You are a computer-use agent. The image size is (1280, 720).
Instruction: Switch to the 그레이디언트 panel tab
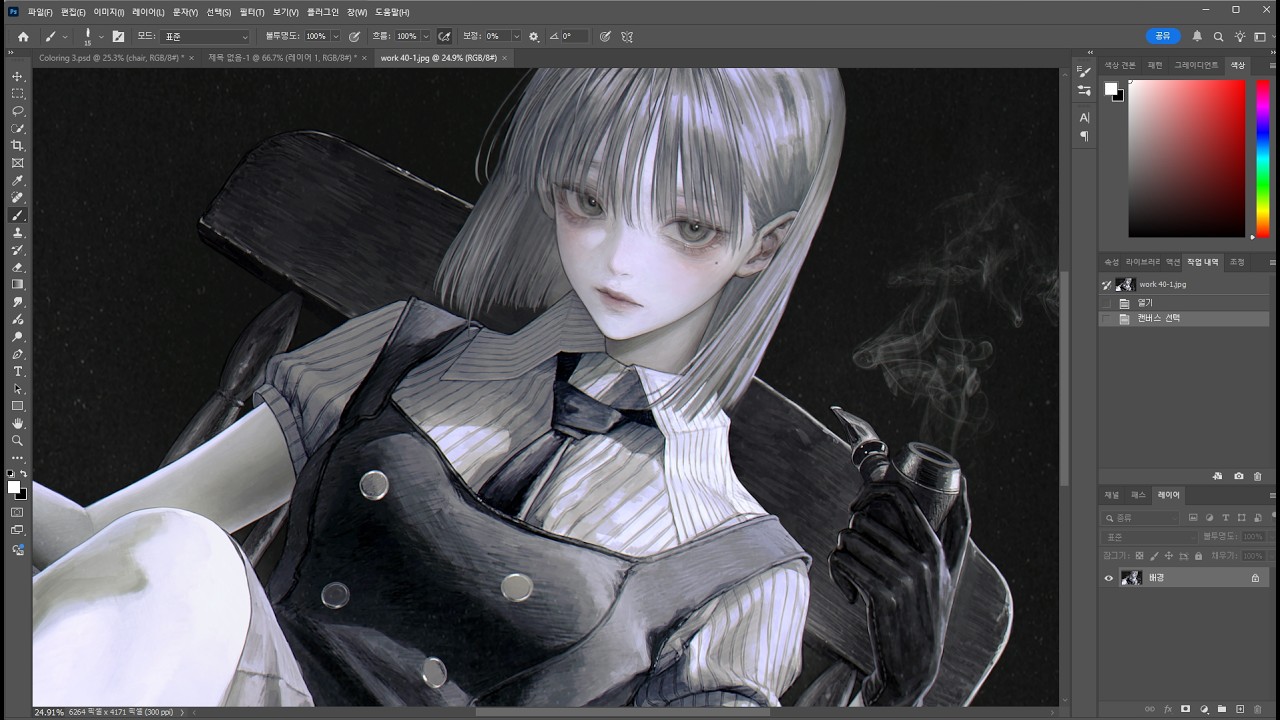click(x=1196, y=65)
